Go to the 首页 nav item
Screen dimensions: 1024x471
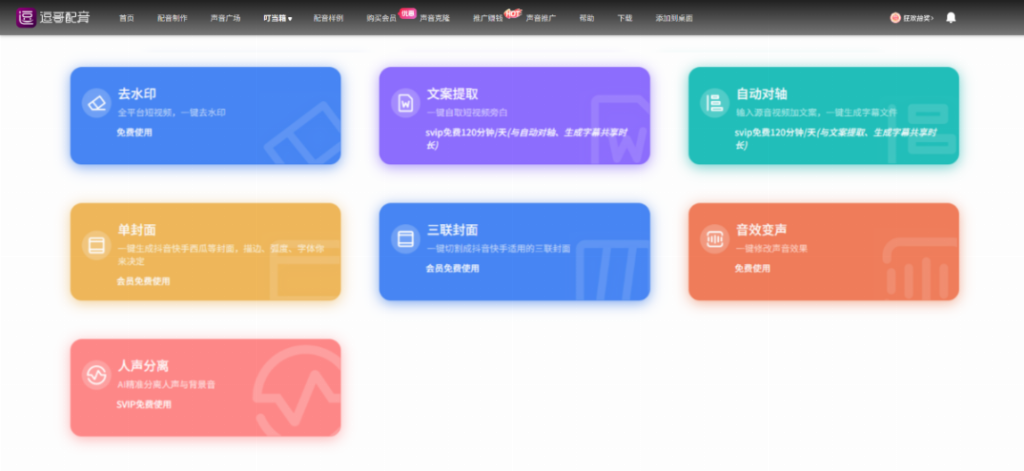pyautogui.click(x=126, y=19)
